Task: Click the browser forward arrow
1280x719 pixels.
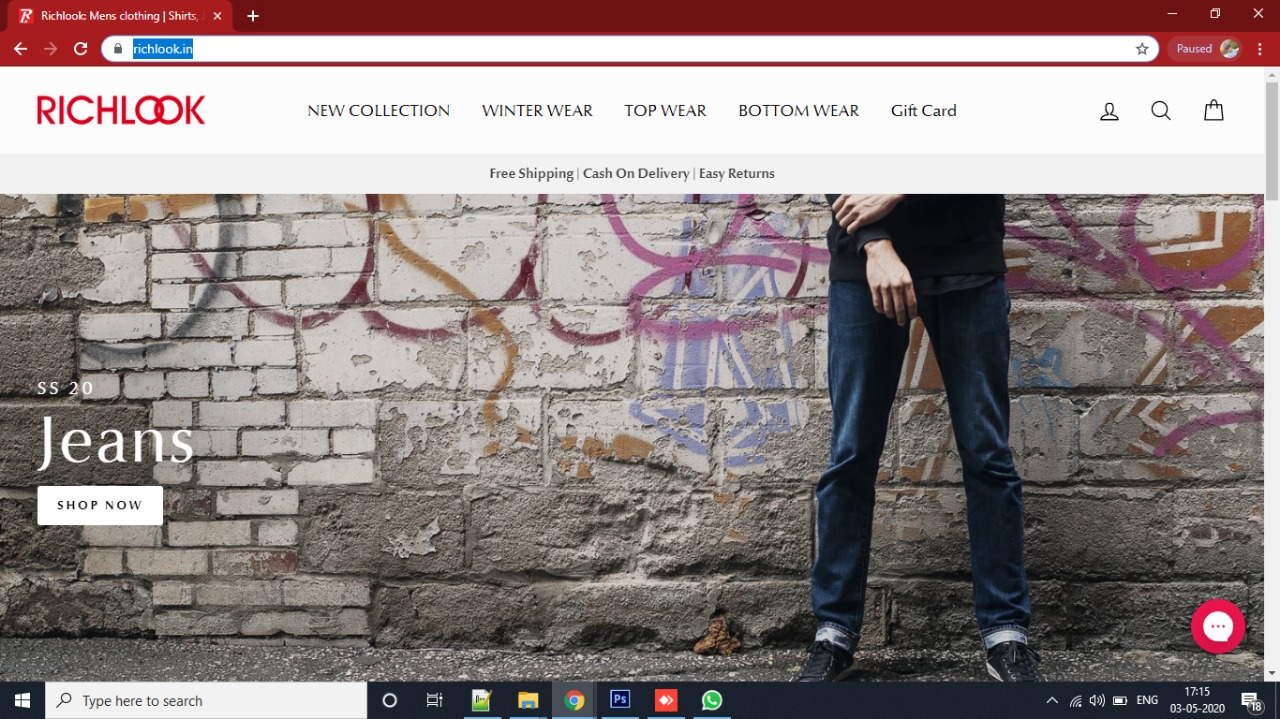Action: click(51, 48)
